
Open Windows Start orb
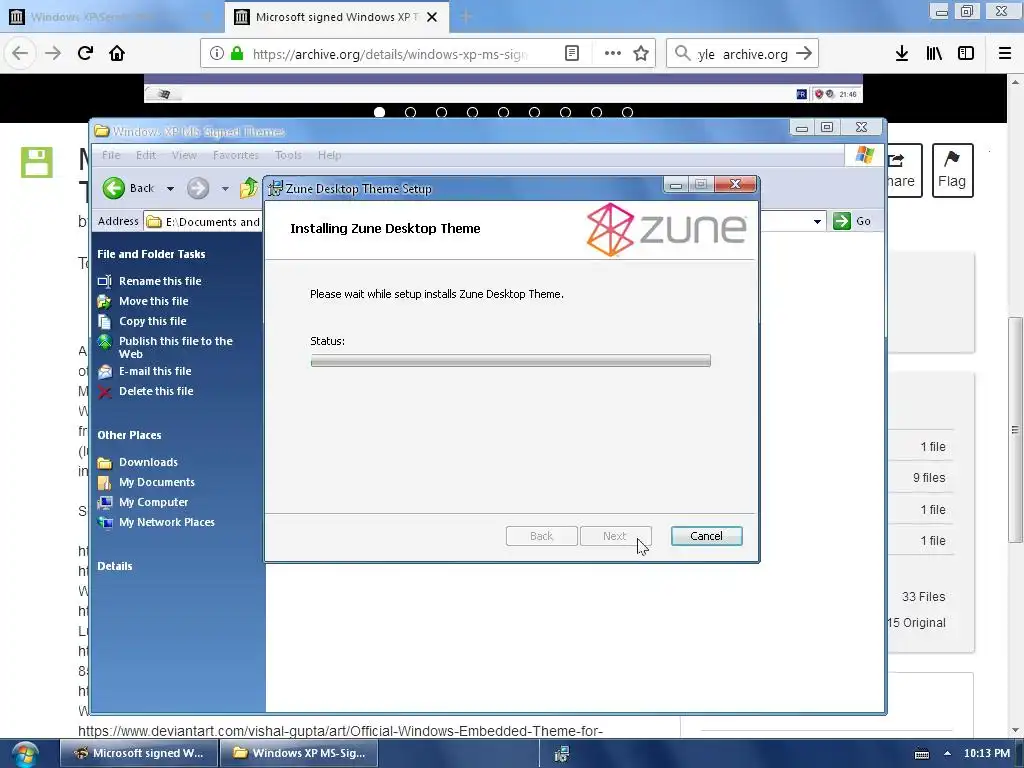click(x=25, y=754)
